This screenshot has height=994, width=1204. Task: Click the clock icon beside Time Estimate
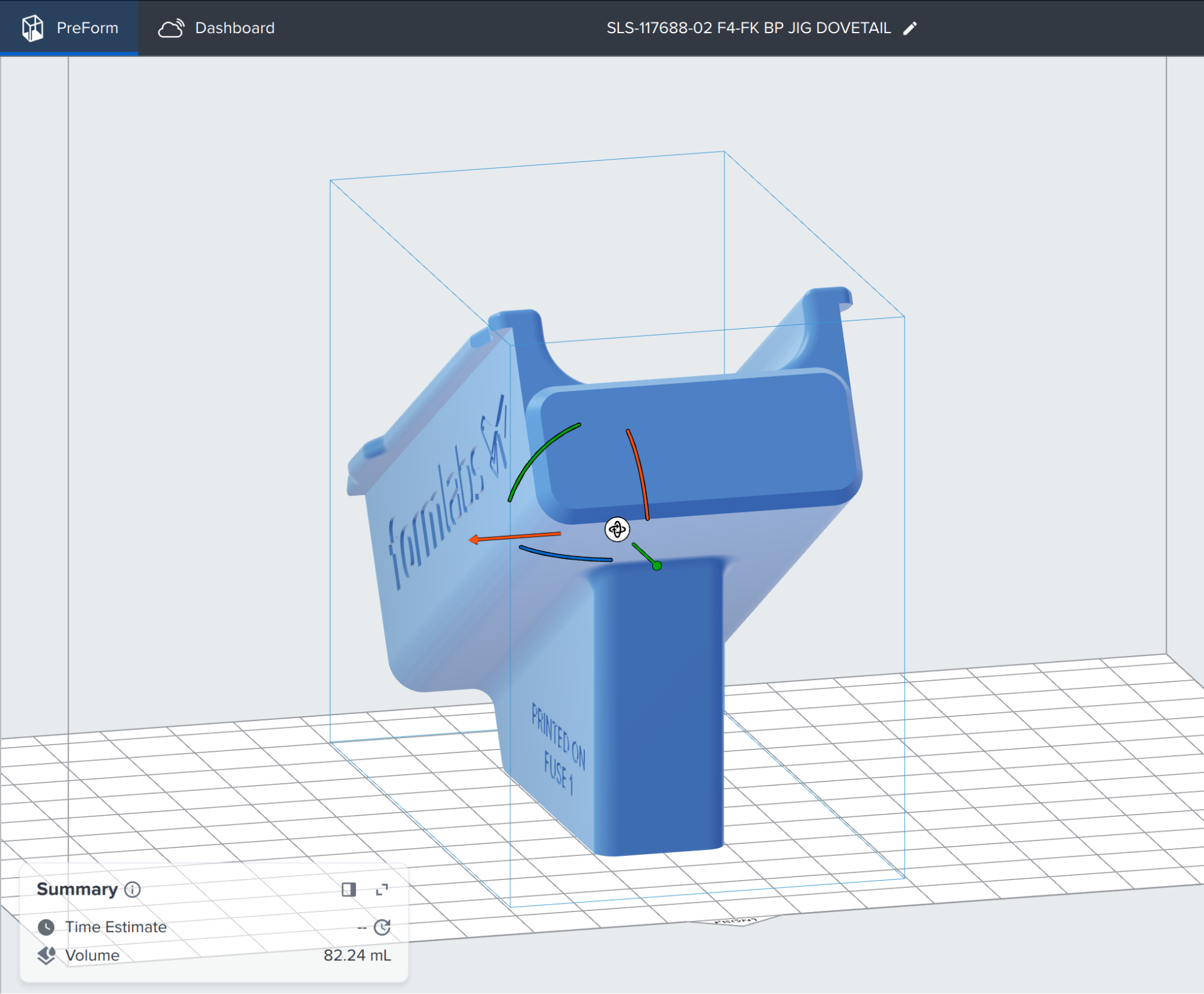[47, 927]
